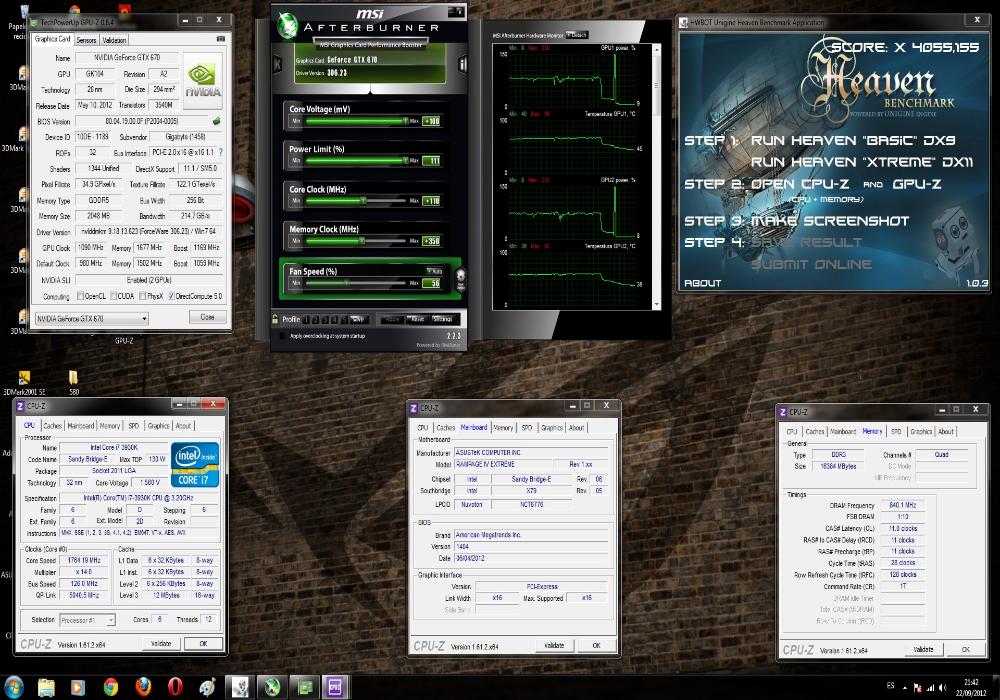1000x700 pixels.
Task: Click the NVIDIA logo in GPU-Z
Action: 203,81
